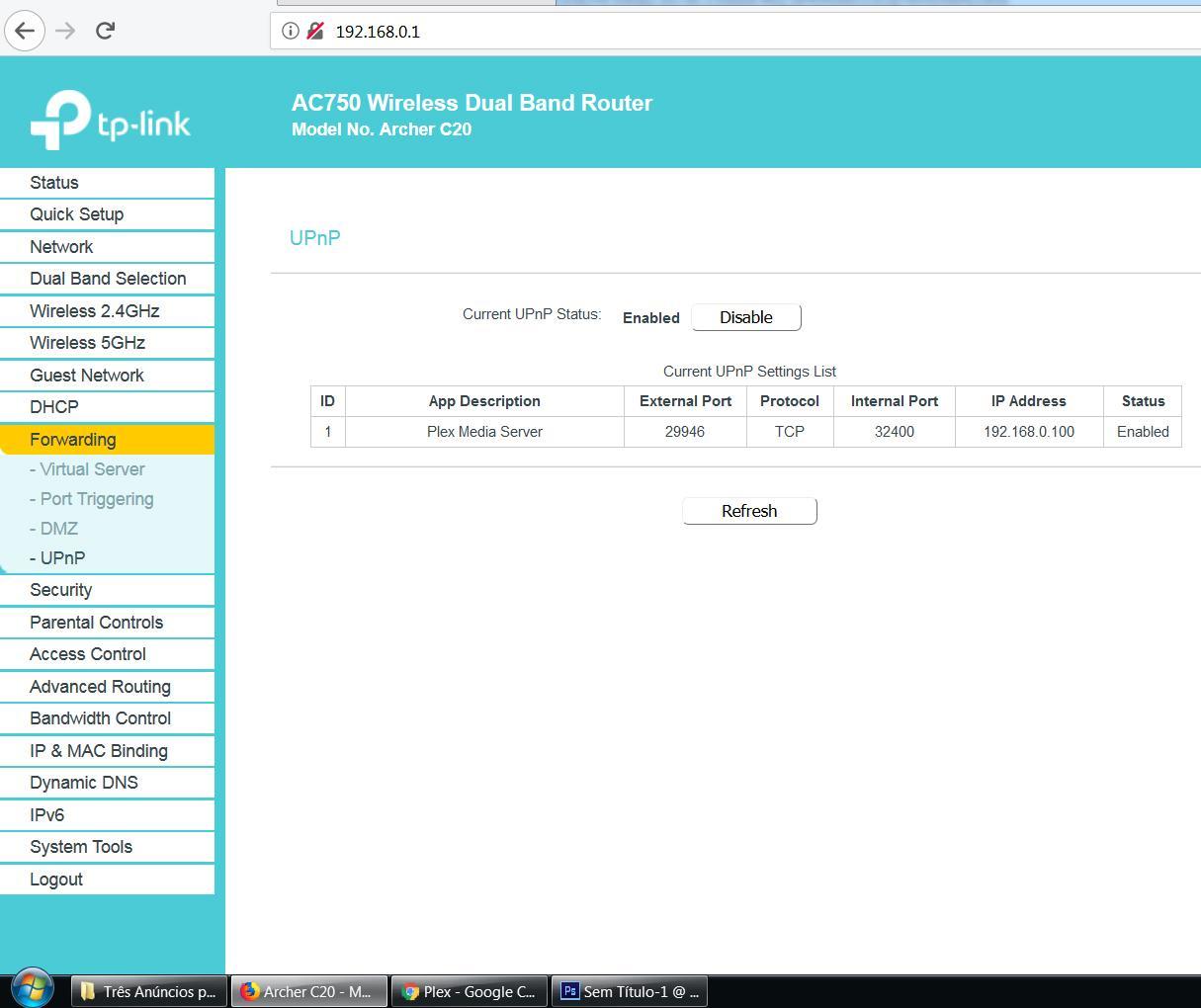Click the Refresh button below the table
1201x1008 pixels.
(749, 511)
